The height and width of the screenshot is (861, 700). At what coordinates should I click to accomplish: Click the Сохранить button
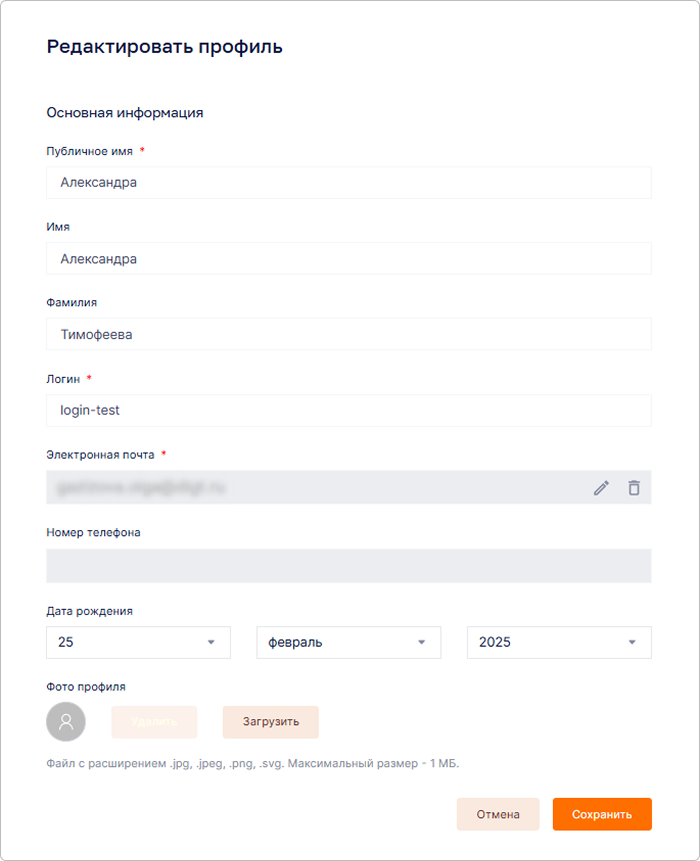click(602, 814)
